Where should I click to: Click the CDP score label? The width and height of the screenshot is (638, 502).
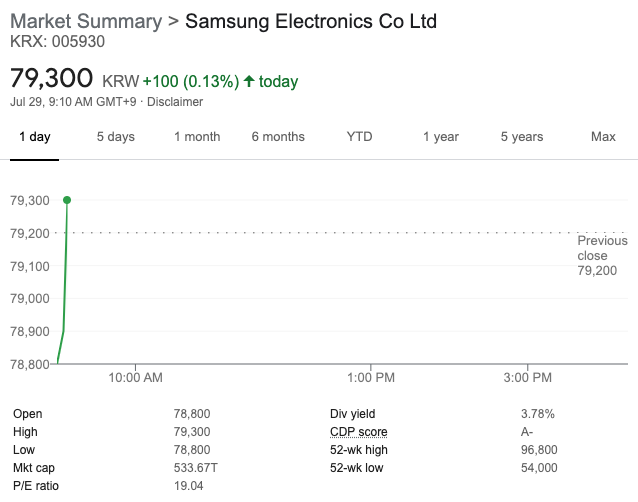(x=358, y=432)
